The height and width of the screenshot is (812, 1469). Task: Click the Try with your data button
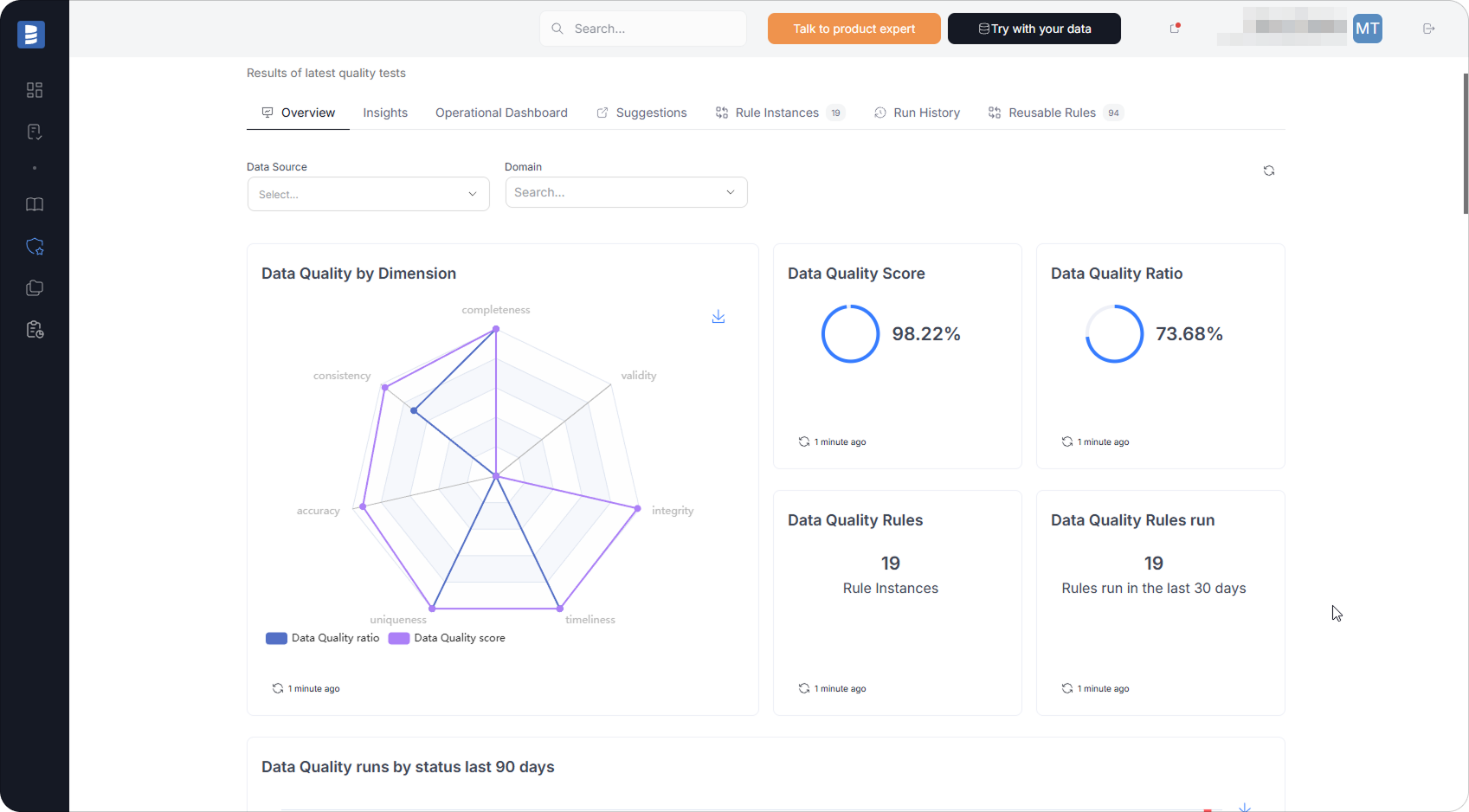click(x=1034, y=28)
